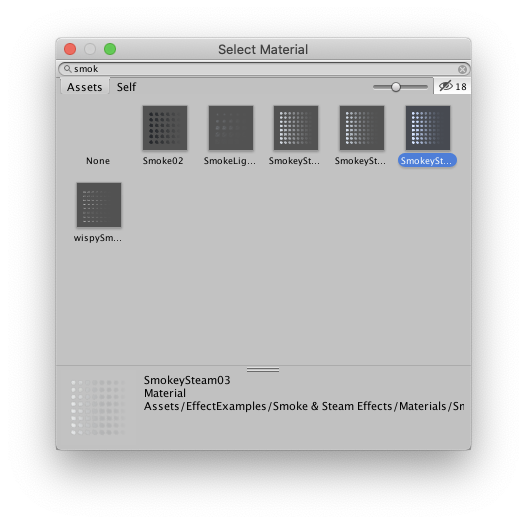Viewport: 527px width, 524px height.
Task: Select the Smoke02 material thumbnail
Action: 165,128
